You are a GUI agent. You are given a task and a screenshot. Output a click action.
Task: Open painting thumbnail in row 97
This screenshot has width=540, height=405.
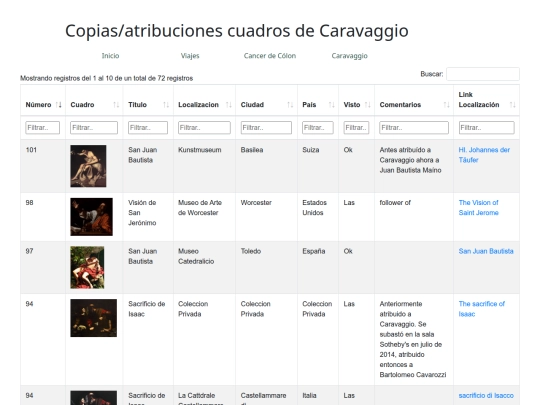[87, 267]
